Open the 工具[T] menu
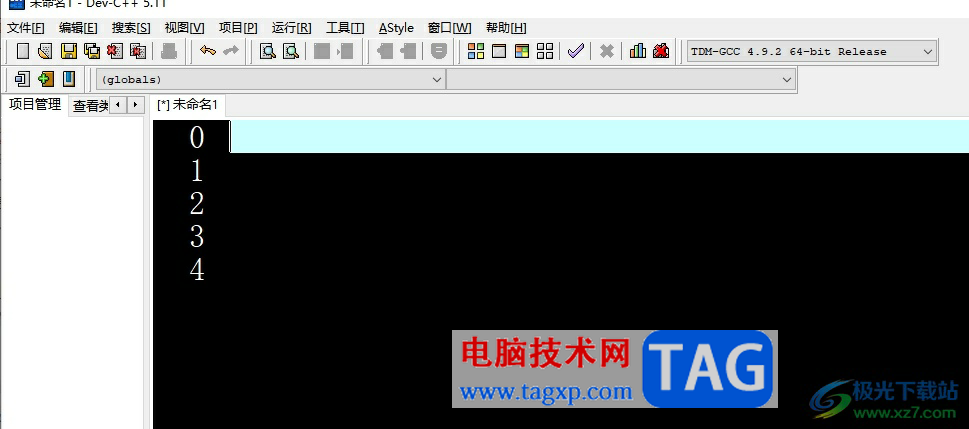The height and width of the screenshot is (429, 969). (345, 28)
